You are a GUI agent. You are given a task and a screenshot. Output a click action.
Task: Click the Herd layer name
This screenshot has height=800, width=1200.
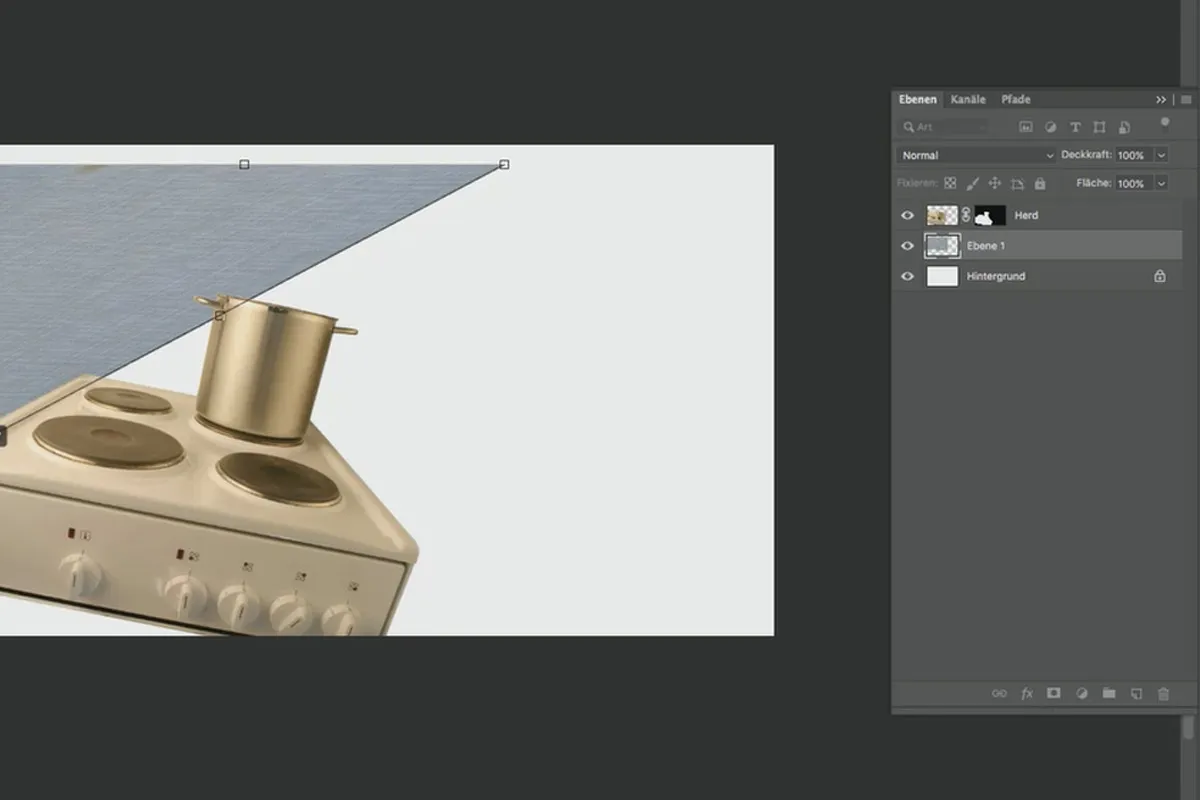[1026, 215]
